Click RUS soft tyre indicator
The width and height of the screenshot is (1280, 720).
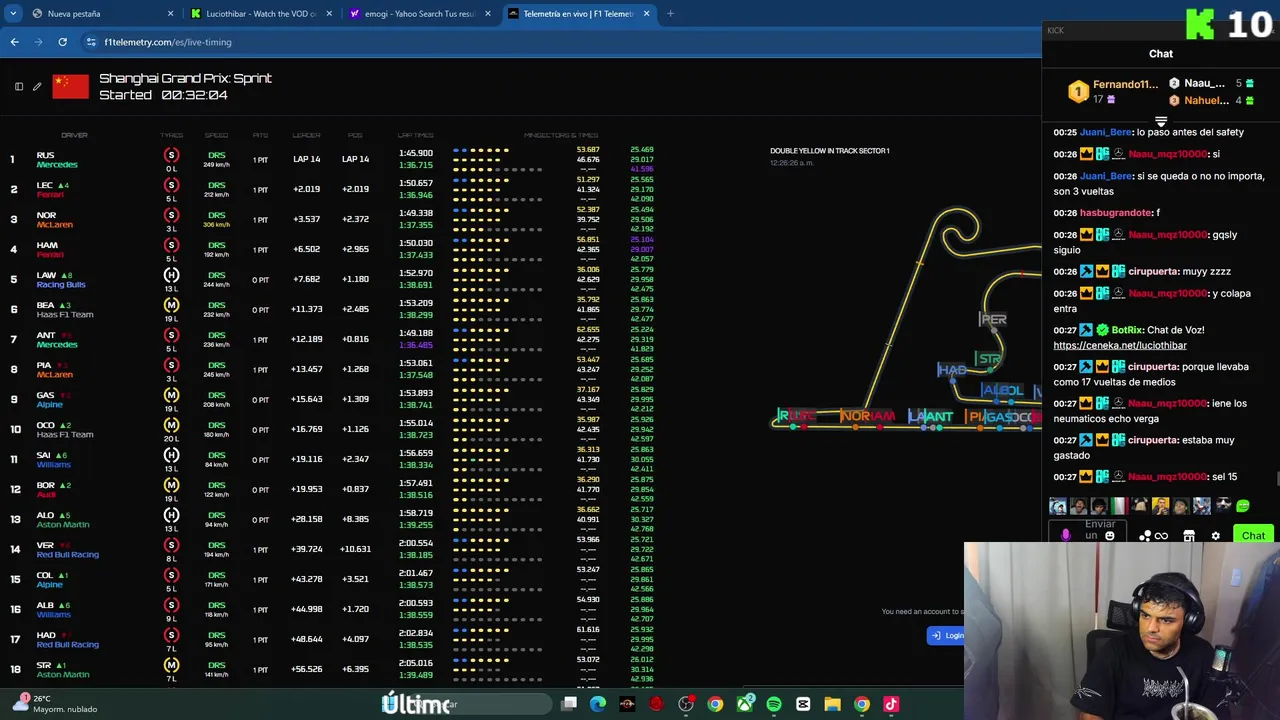tap(171, 155)
